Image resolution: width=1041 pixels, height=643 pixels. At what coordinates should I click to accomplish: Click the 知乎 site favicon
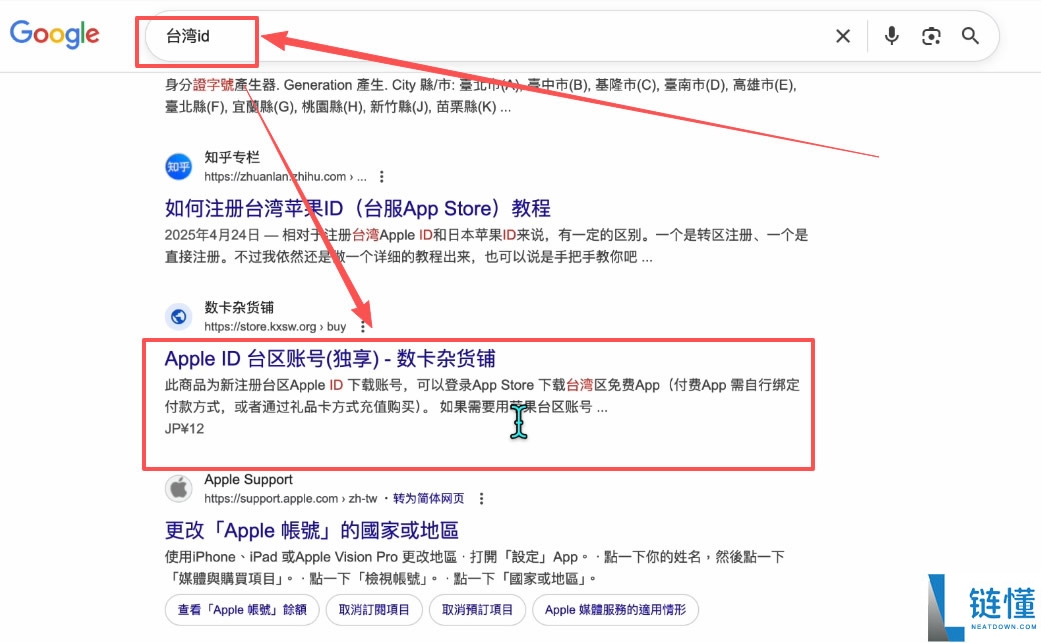tap(179, 167)
